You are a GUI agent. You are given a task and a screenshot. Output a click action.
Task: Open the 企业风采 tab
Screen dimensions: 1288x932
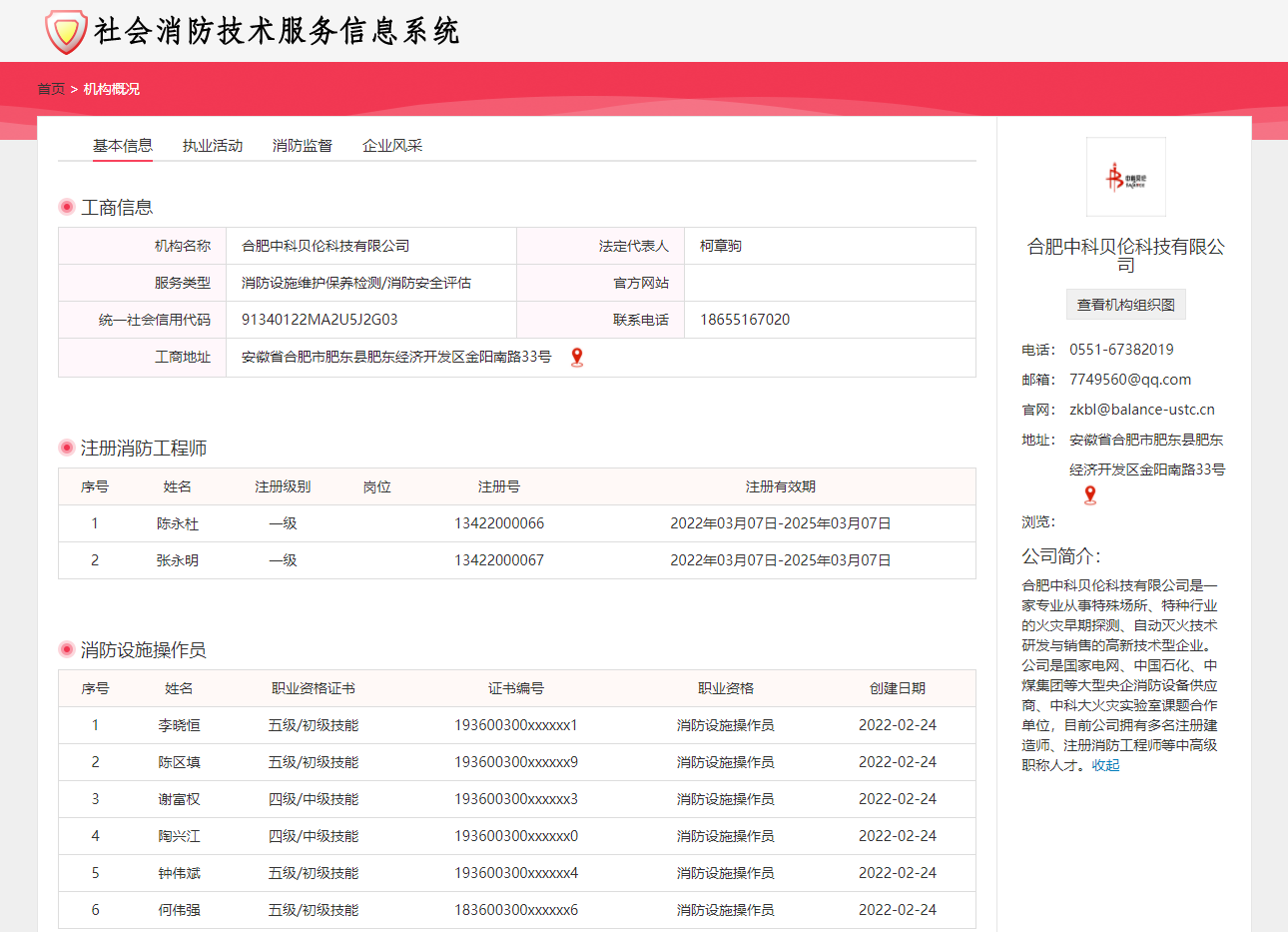coord(392,146)
